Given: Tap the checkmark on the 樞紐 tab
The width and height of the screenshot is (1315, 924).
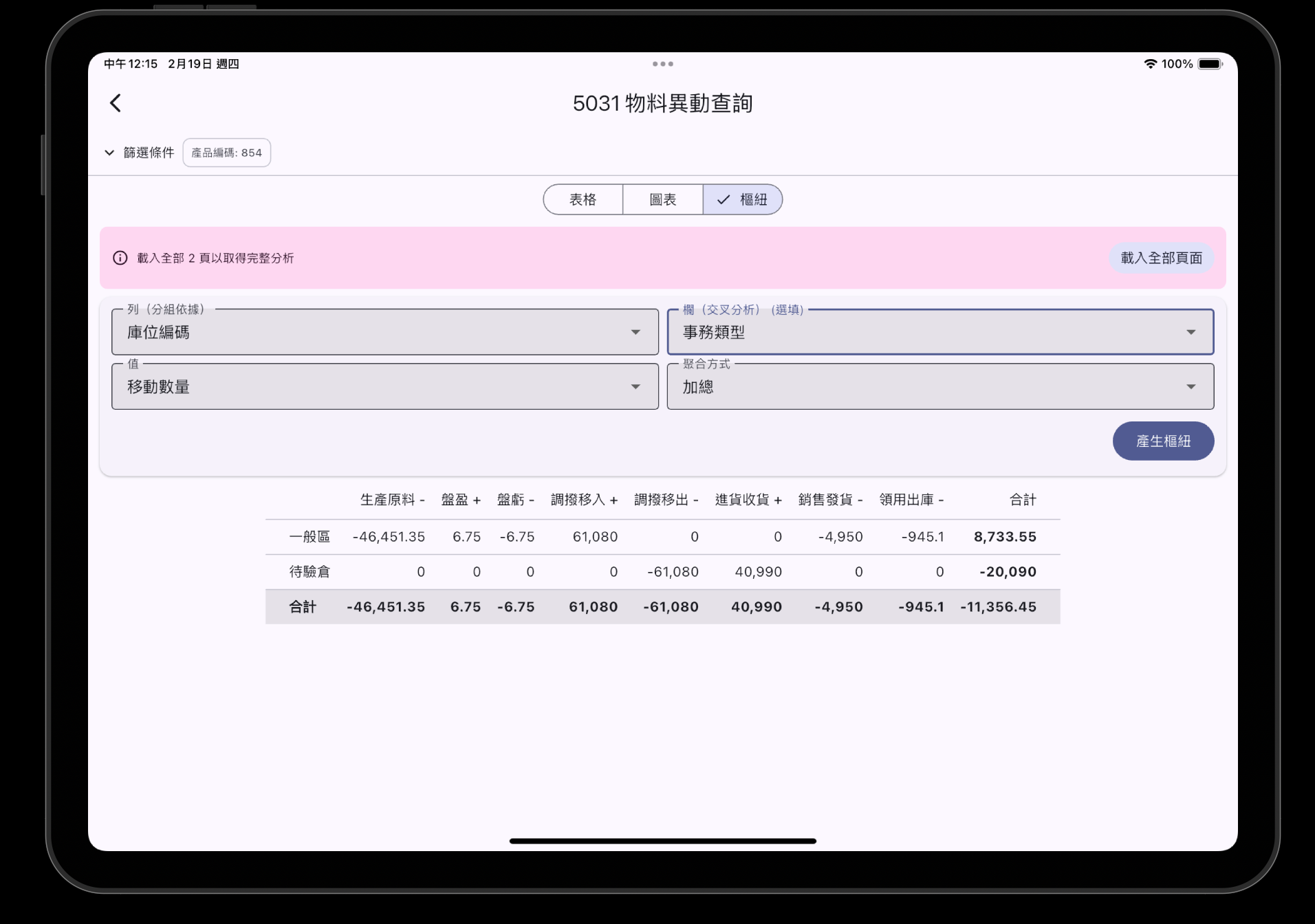Looking at the screenshot, I should pyautogui.click(x=723, y=199).
